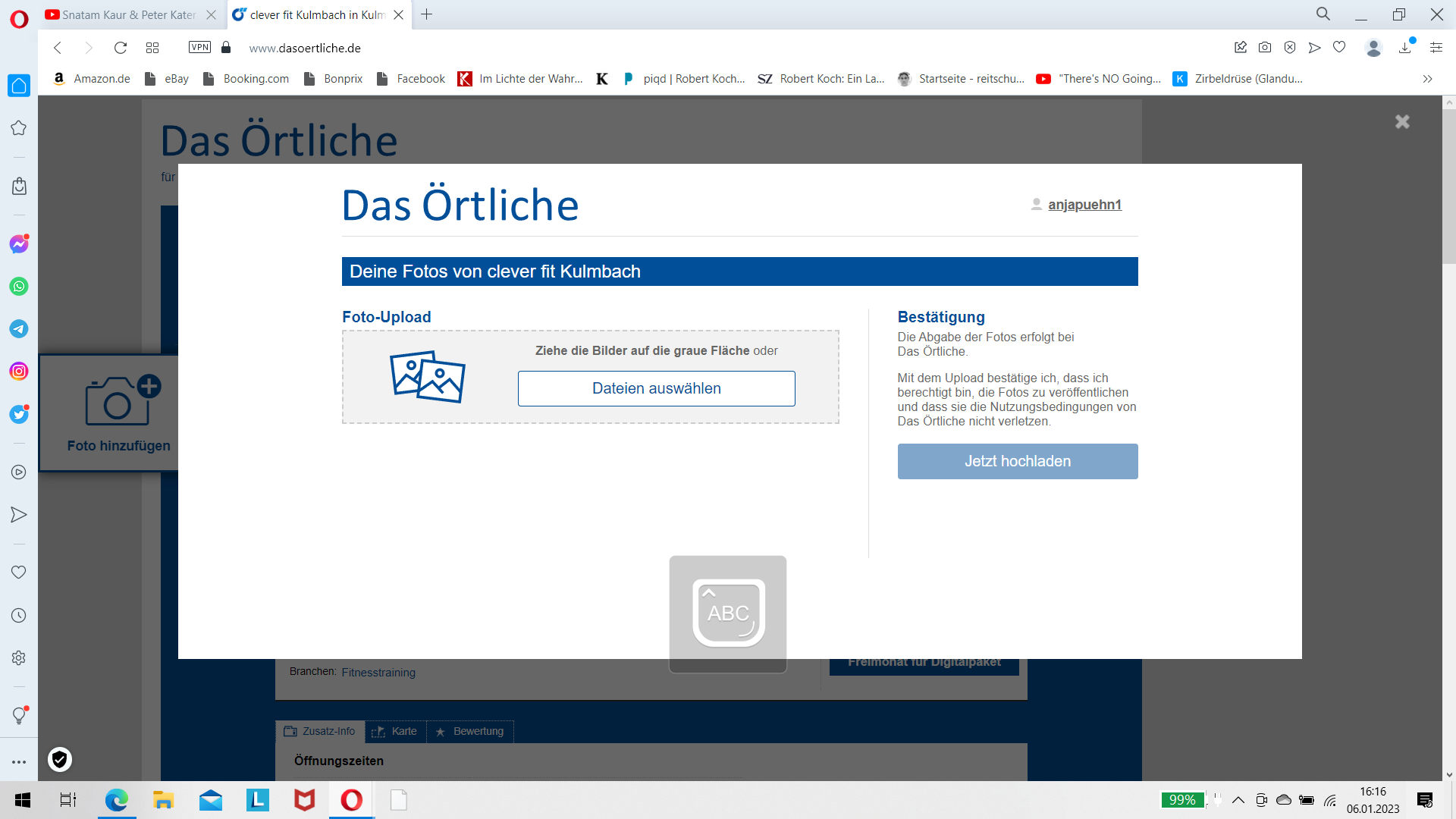This screenshot has width=1456, height=819.
Task: Click the page vertical scrollbar
Action: tap(1449, 187)
